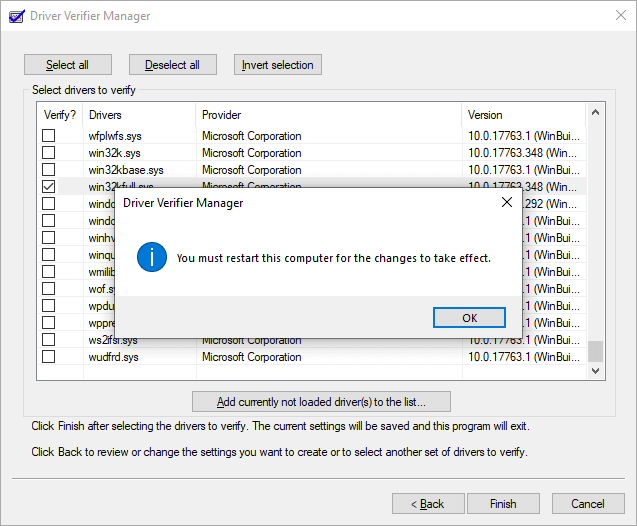The height and width of the screenshot is (526, 637).
Task: Click the scroll up arrow of driver list
Action: click(x=595, y=112)
